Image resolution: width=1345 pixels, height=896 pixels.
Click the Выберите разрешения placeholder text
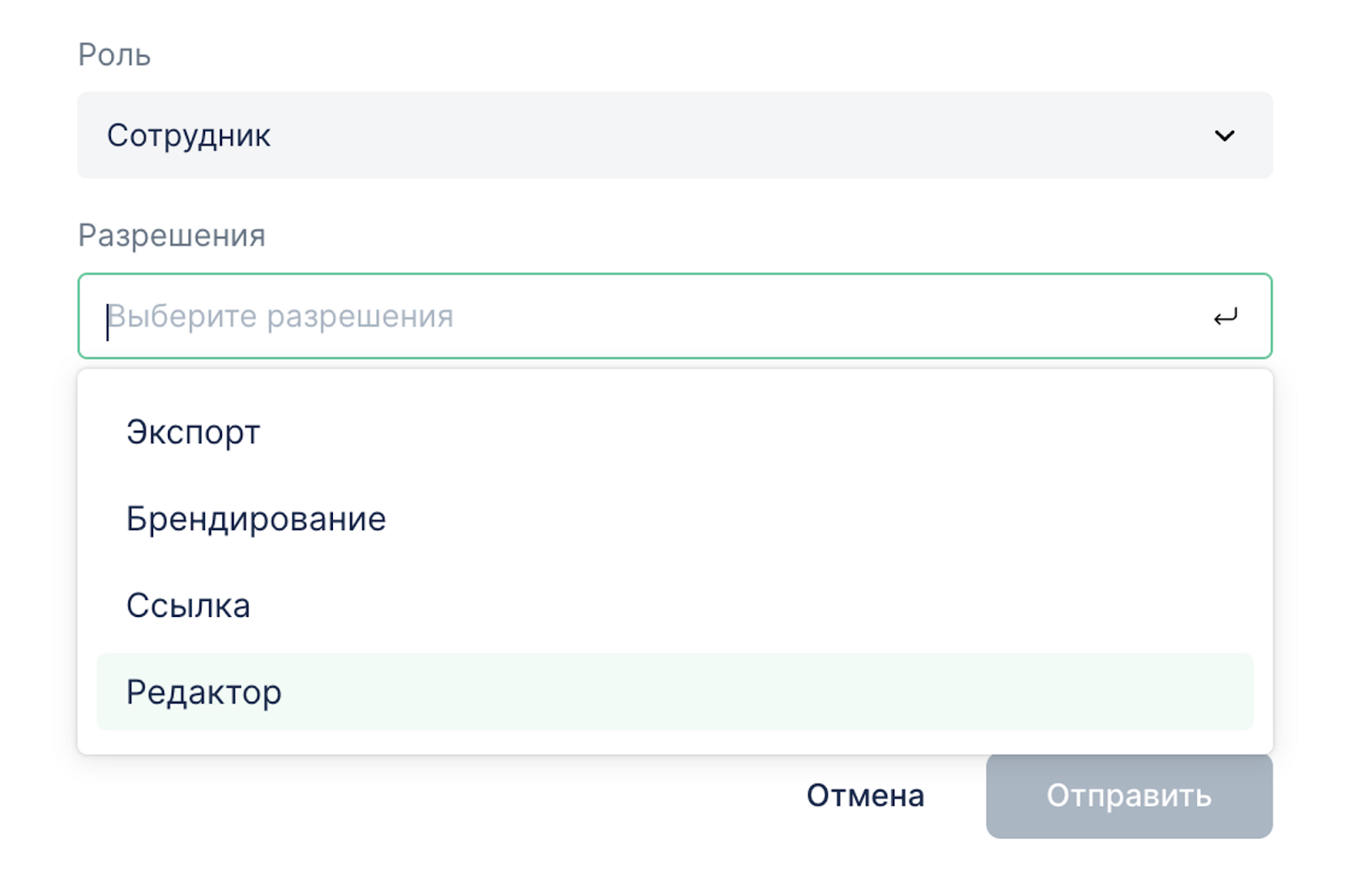coord(282,317)
